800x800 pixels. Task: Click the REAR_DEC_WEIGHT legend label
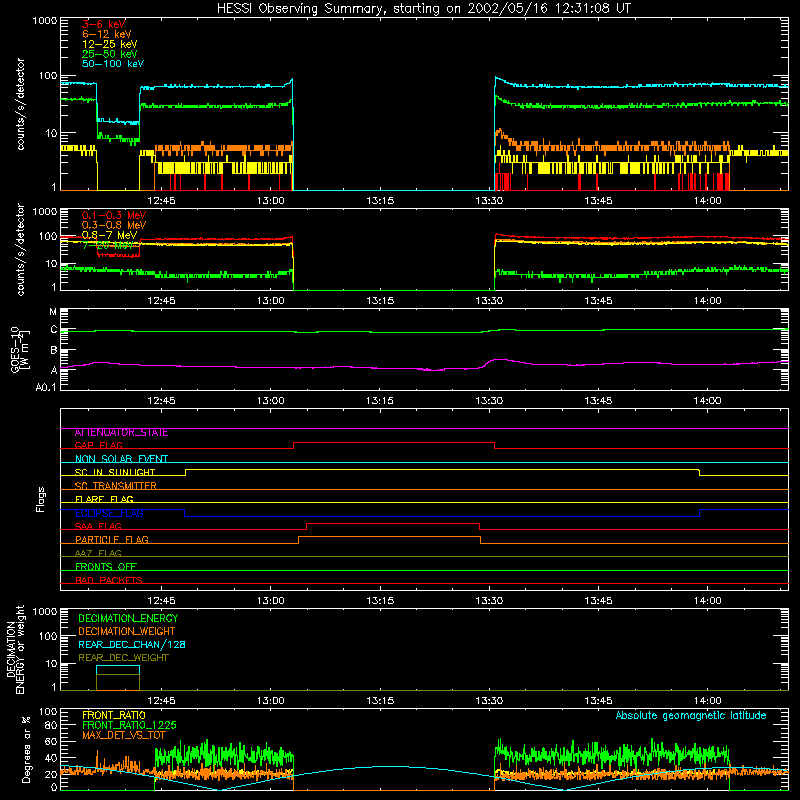tap(123, 658)
